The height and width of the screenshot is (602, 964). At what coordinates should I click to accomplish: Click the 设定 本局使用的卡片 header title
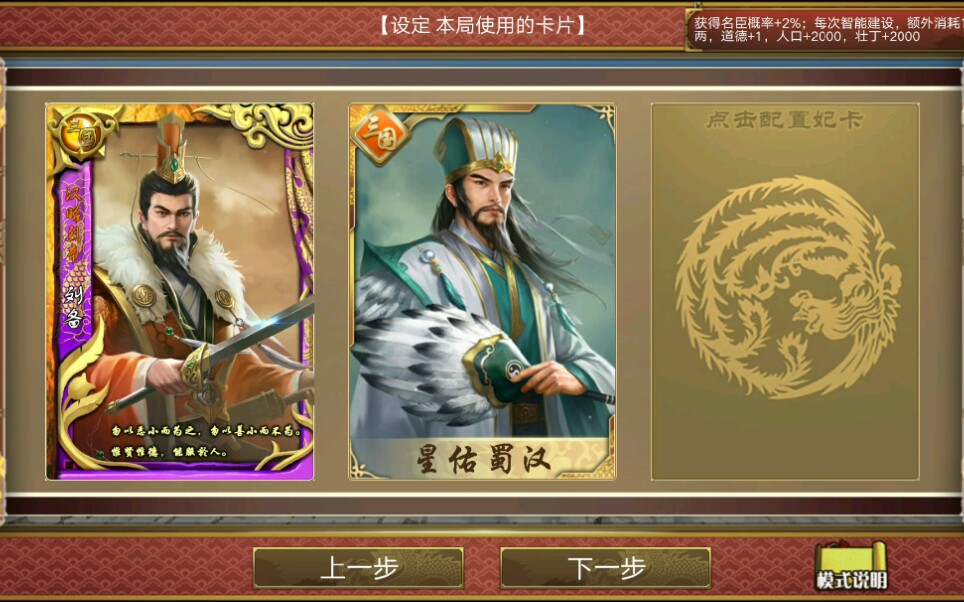coord(482,26)
